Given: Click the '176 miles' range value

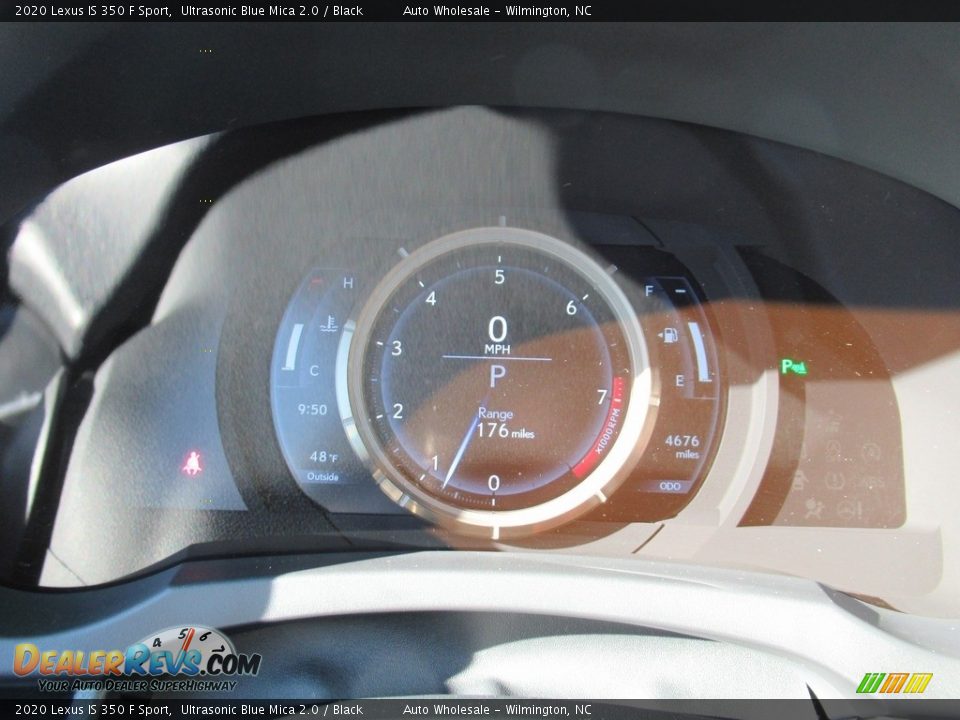Looking at the screenshot, I should 505,431.
